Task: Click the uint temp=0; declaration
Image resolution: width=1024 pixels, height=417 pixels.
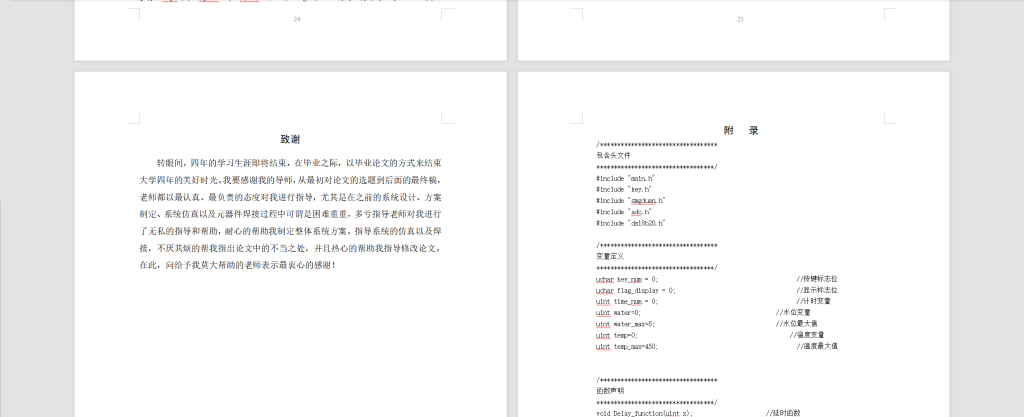Action: [x=616, y=335]
